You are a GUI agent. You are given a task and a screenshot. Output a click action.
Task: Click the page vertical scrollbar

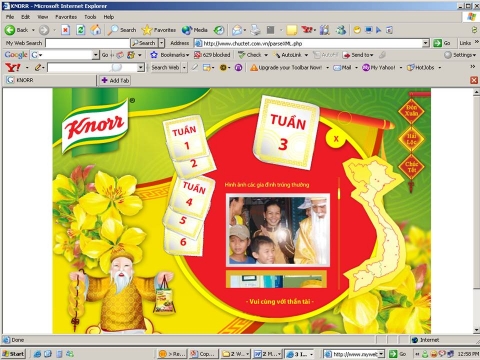476,211
